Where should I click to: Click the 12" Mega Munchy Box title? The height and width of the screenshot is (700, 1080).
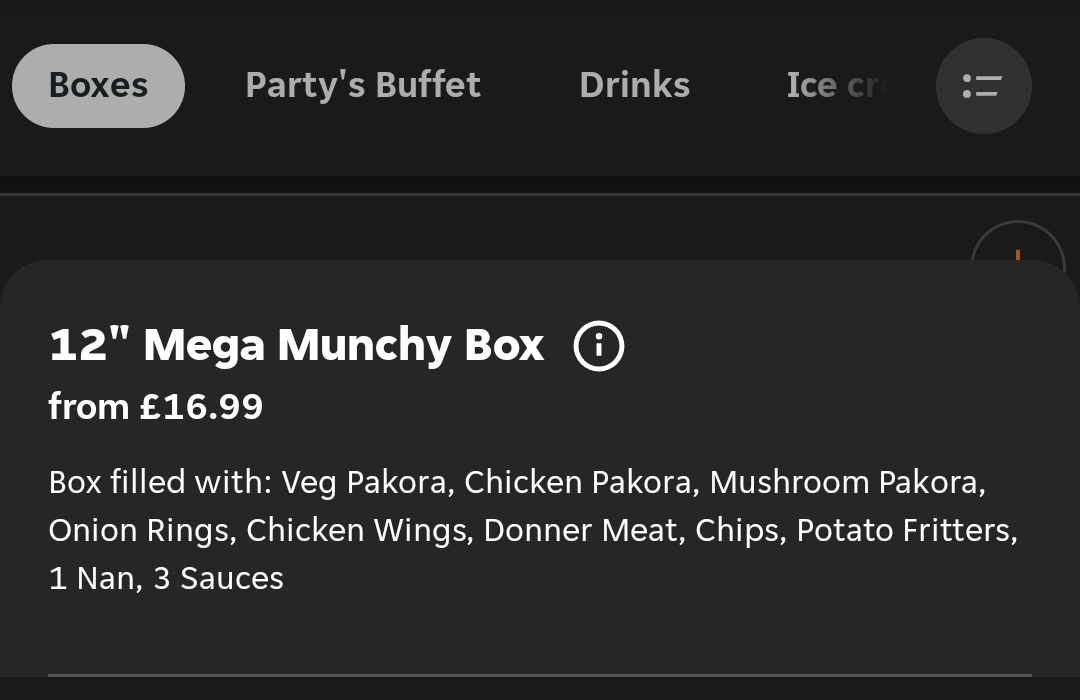click(x=296, y=346)
